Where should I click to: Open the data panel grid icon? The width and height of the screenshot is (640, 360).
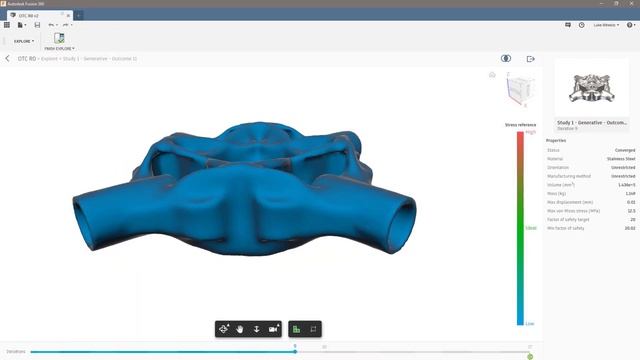7,25
